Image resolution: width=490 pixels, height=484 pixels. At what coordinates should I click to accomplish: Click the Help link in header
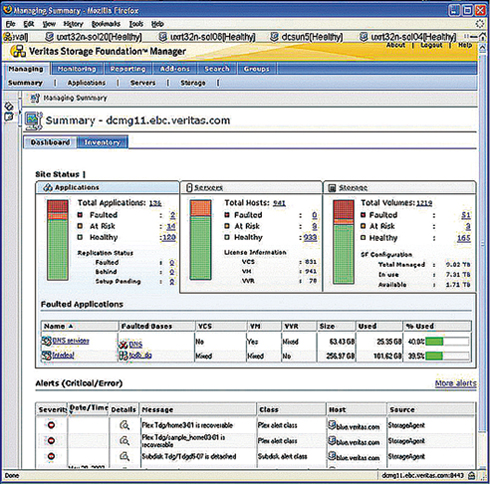[465, 45]
